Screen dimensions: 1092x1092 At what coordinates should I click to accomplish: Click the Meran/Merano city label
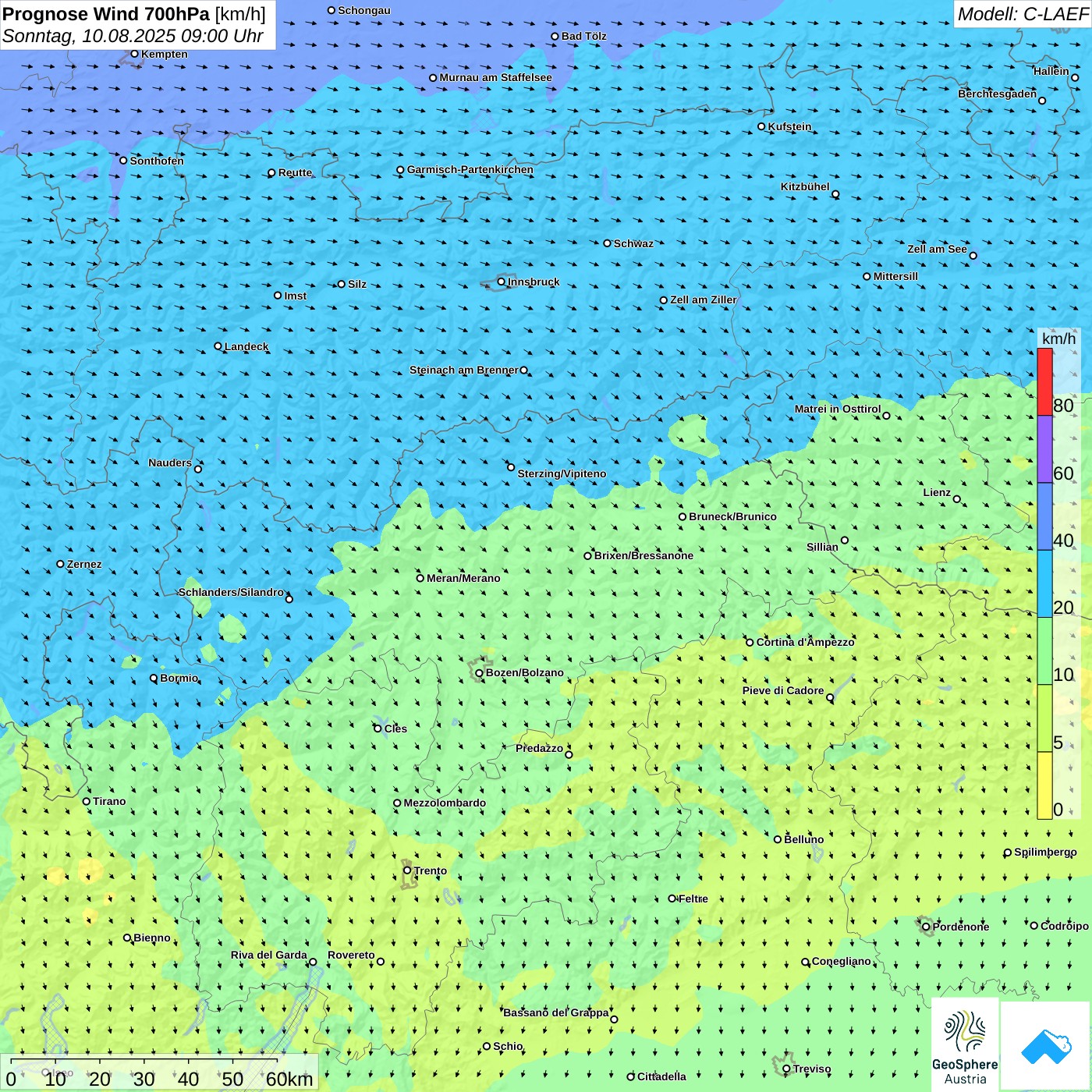click(x=463, y=578)
